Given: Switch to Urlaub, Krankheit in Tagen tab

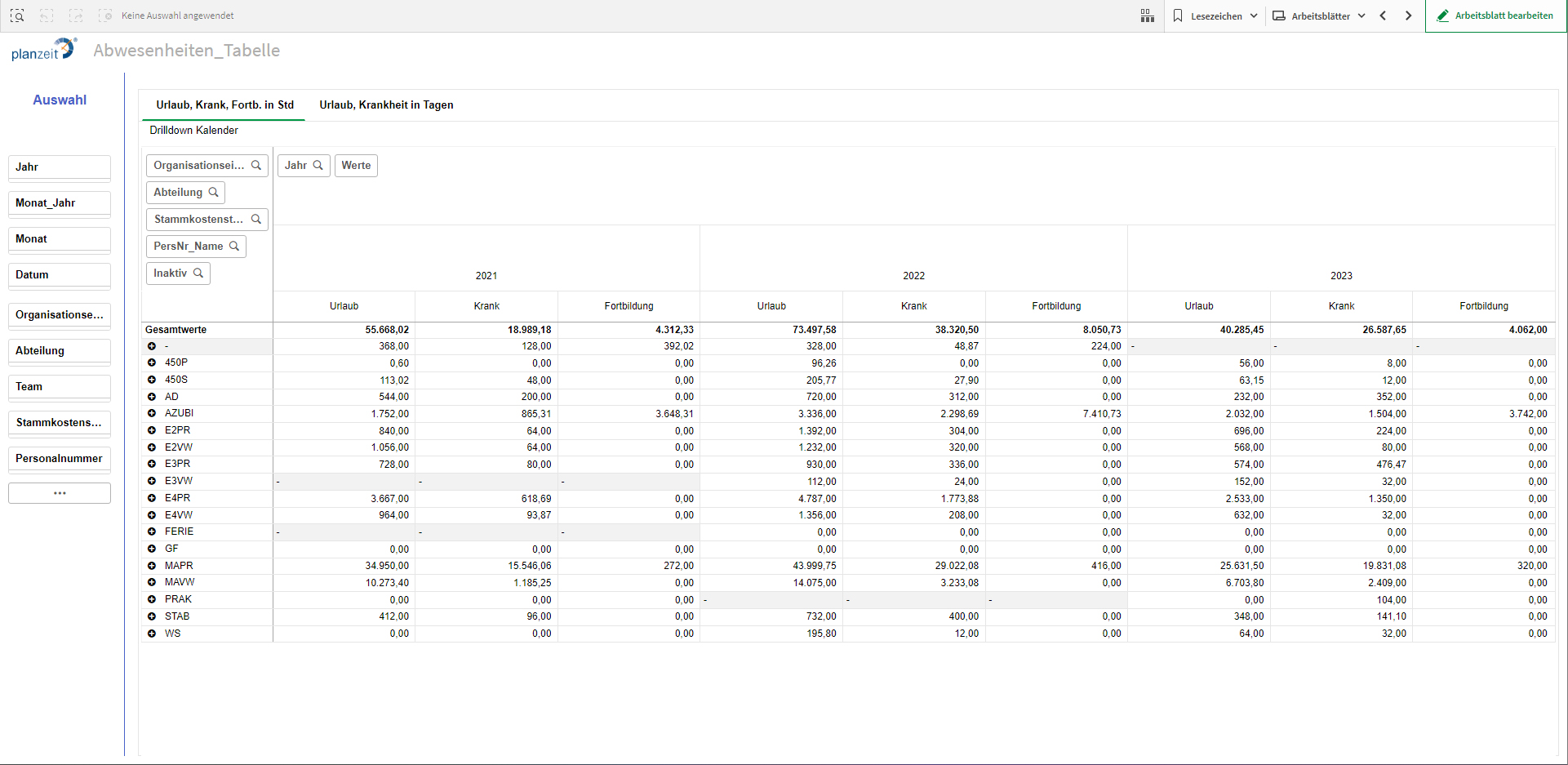Looking at the screenshot, I should [x=386, y=105].
